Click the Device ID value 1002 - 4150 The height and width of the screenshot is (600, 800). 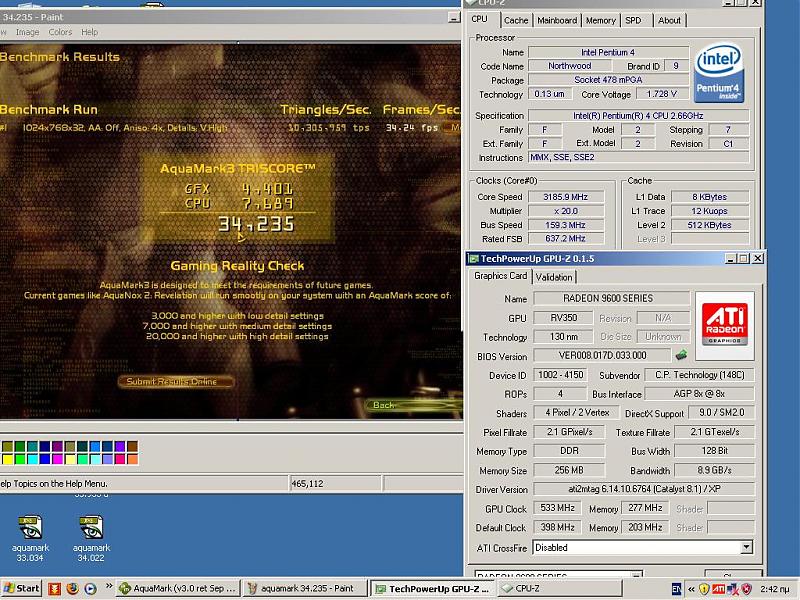[x=560, y=375]
